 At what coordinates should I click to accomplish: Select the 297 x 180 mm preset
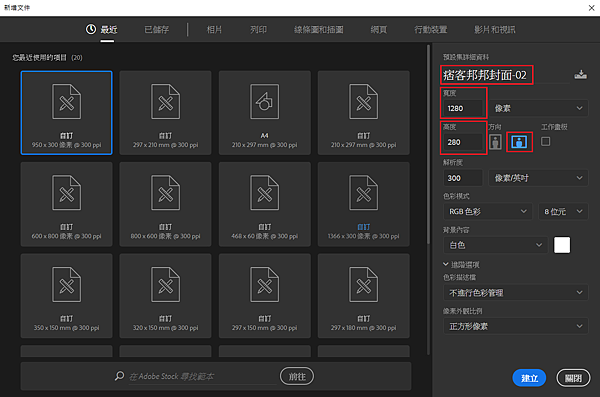[x=364, y=296]
